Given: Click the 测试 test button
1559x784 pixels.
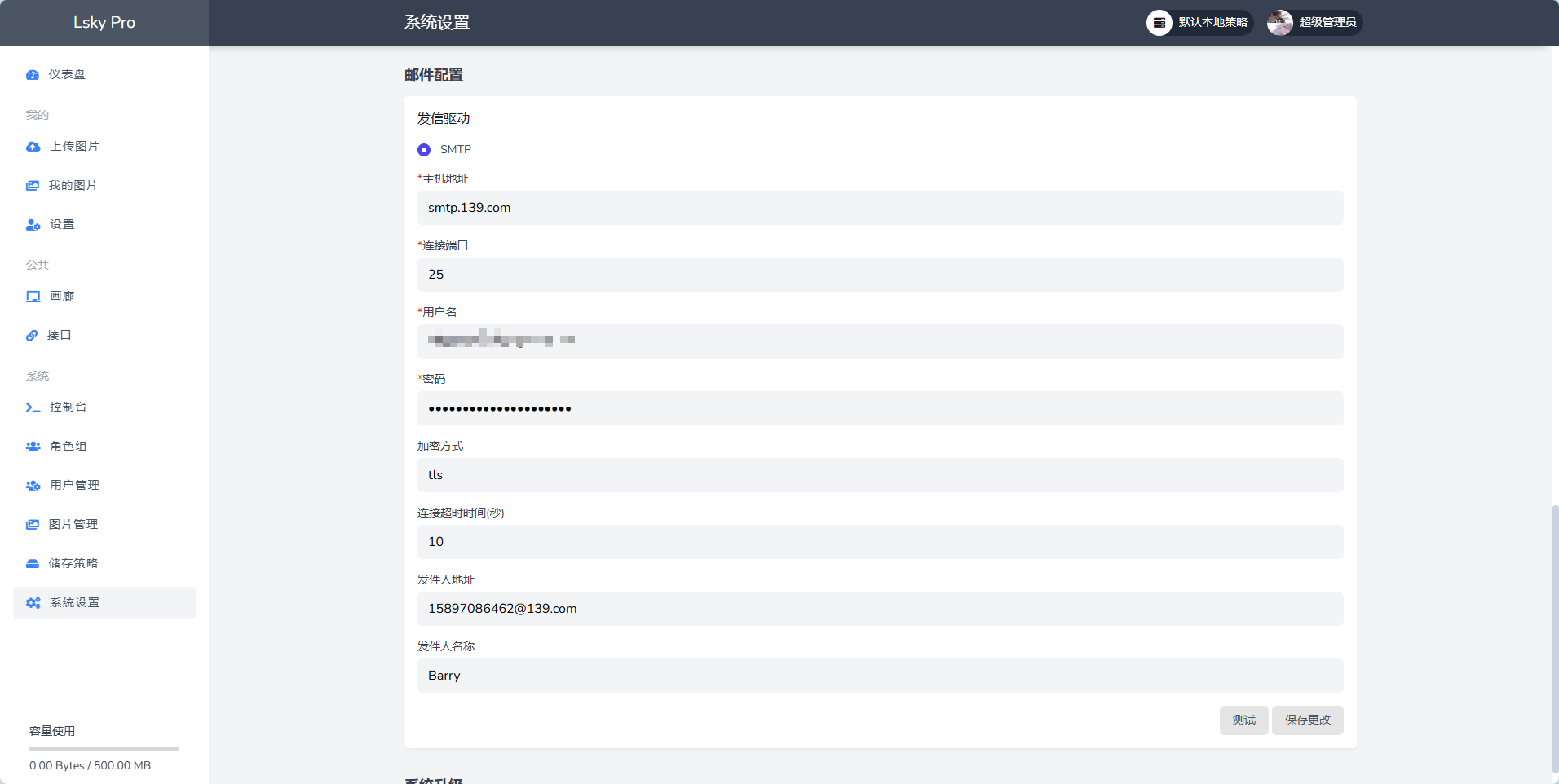Looking at the screenshot, I should pyautogui.click(x=1243, y=720).
